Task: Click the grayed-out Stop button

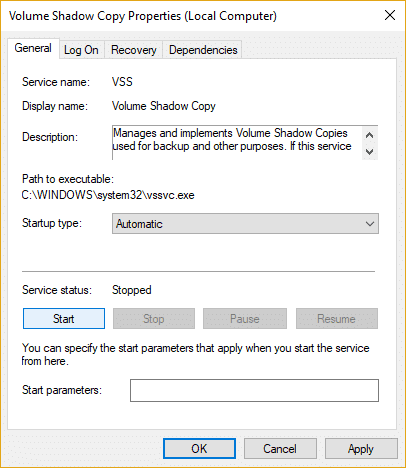Action: (154, 319)
